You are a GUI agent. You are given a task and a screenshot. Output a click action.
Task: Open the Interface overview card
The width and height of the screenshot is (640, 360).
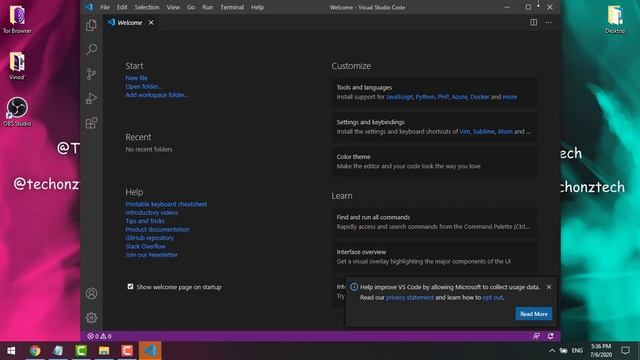click(x=434, y=257)
